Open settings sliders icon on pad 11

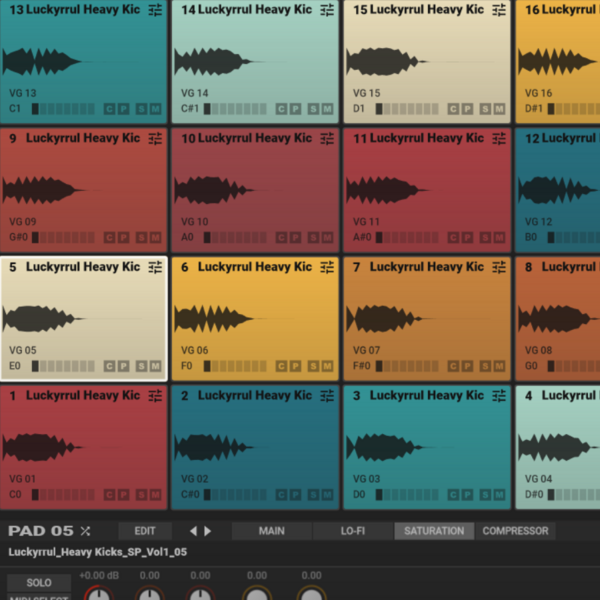(499, 138)
